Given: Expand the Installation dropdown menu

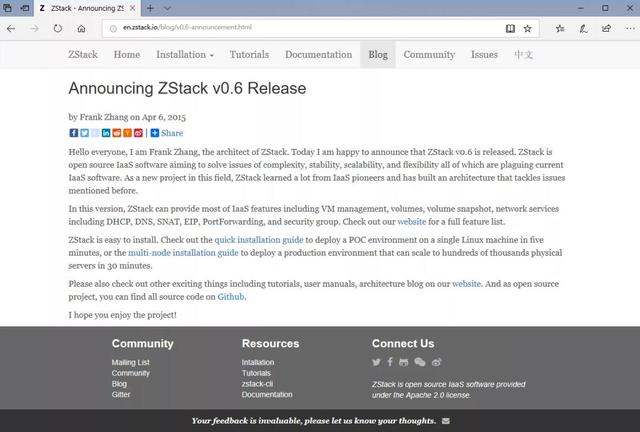Looking at the screenshot, I should point(185,55).
